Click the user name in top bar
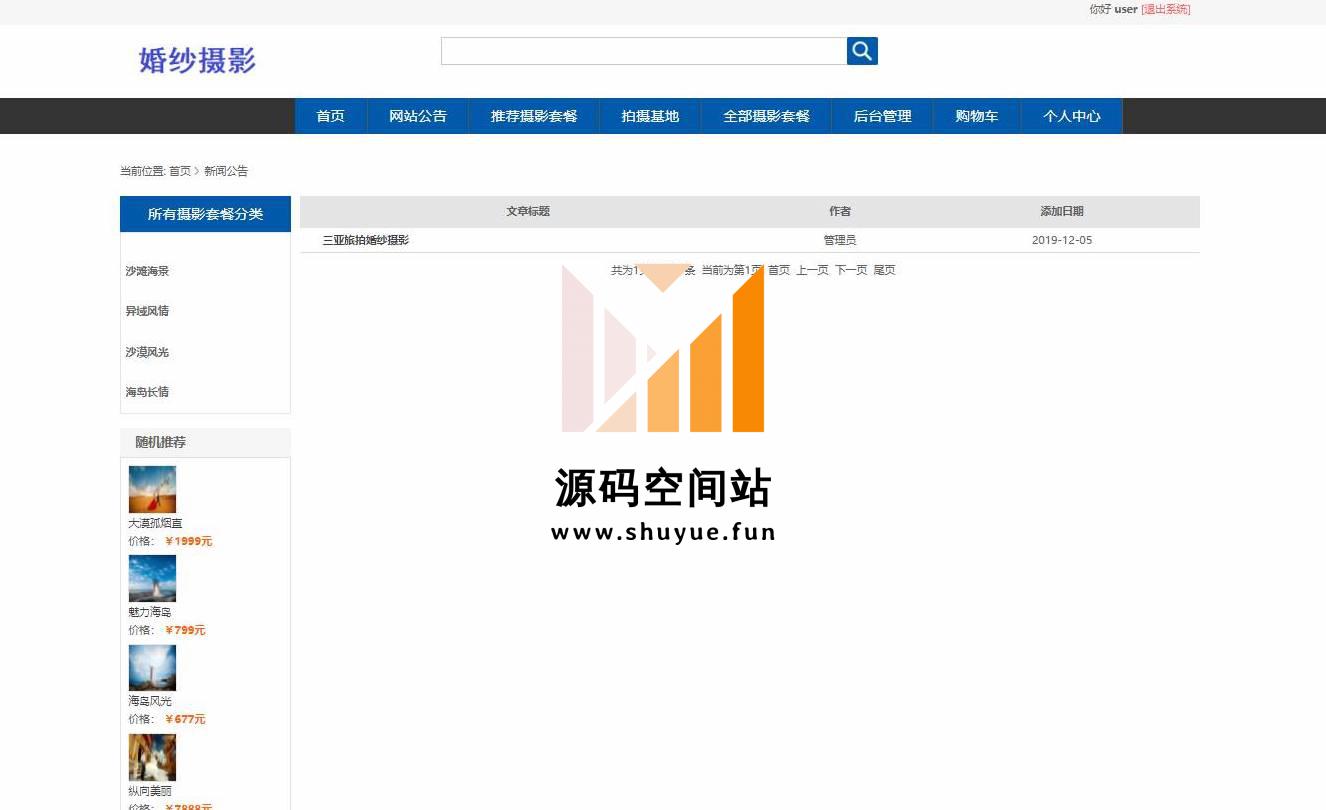Image resolution: width=1326 pixels, height=810 pixels. click(1126, 9)
